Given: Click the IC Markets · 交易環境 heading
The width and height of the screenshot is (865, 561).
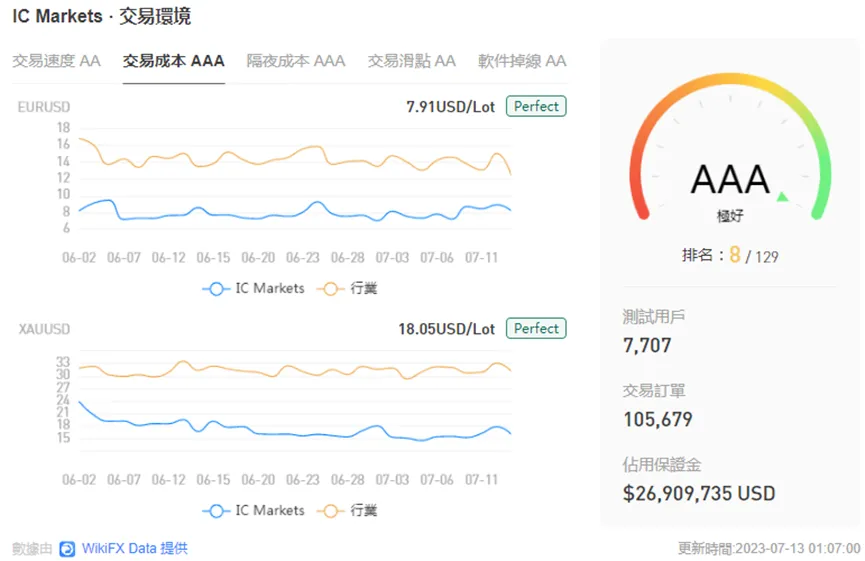Looking at the screenshot, I should click(x=102, y=16).
